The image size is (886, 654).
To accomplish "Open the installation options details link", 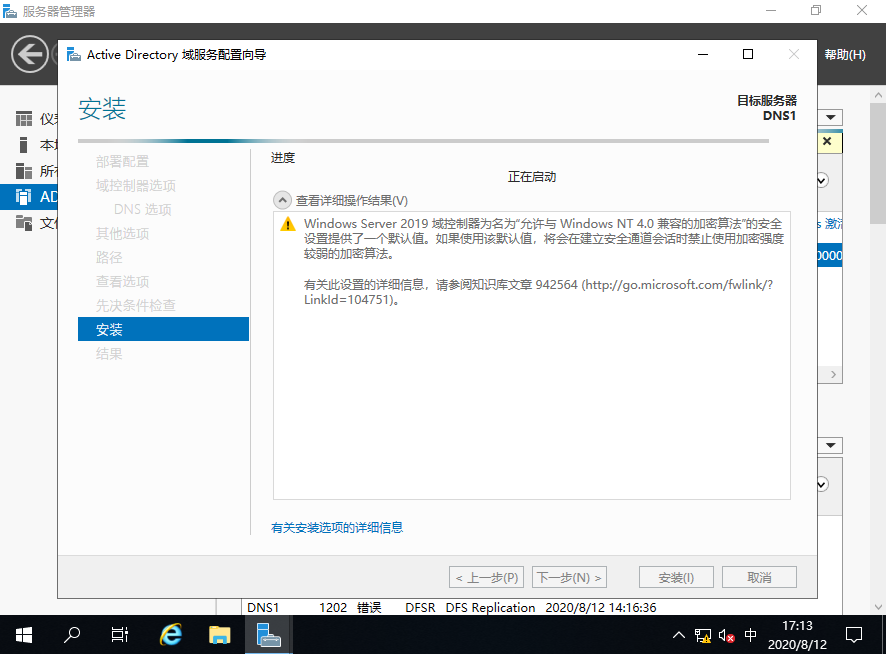I will (x=337, y=527).
